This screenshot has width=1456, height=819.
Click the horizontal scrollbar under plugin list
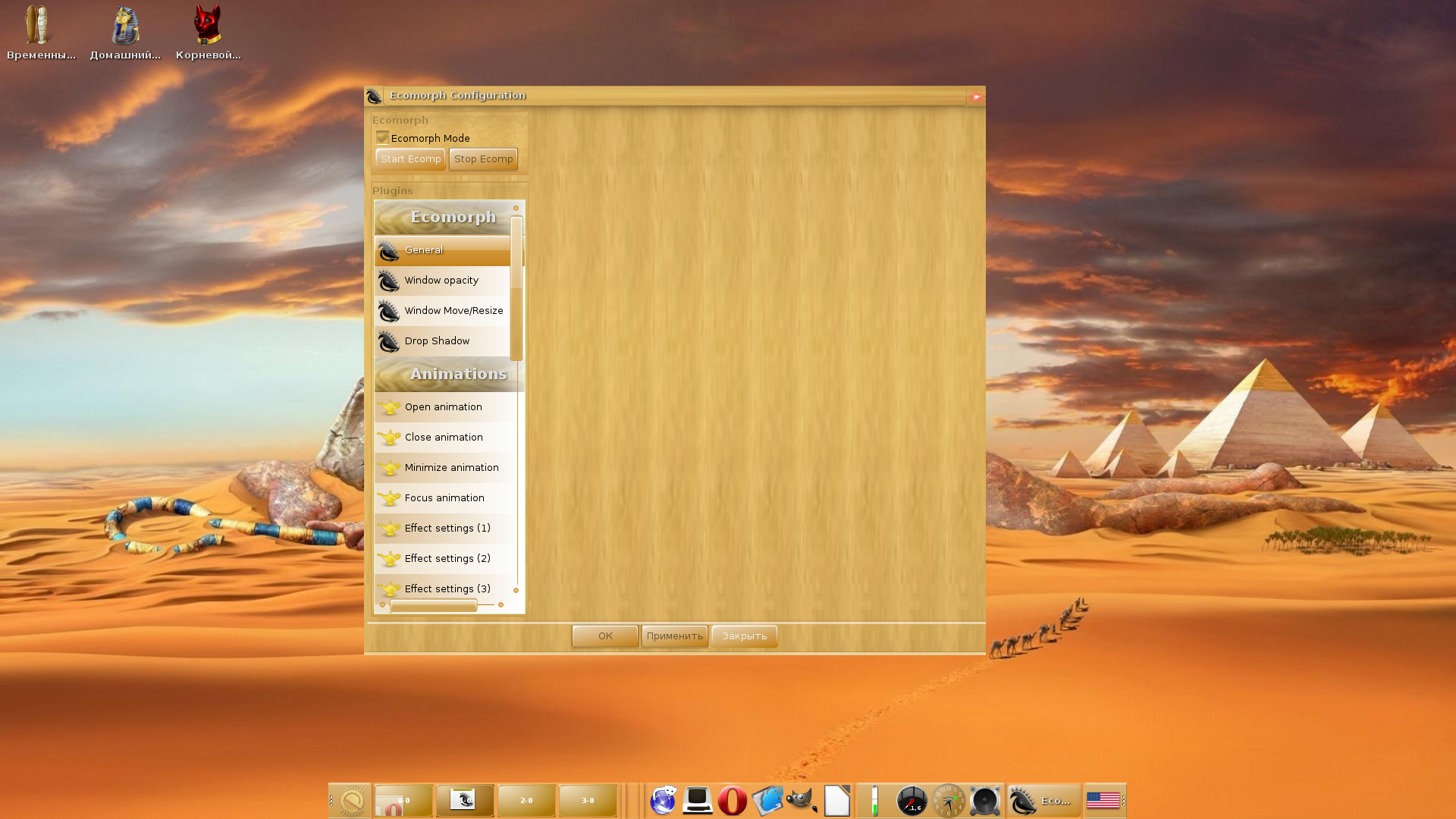click(x=434, y=605)
